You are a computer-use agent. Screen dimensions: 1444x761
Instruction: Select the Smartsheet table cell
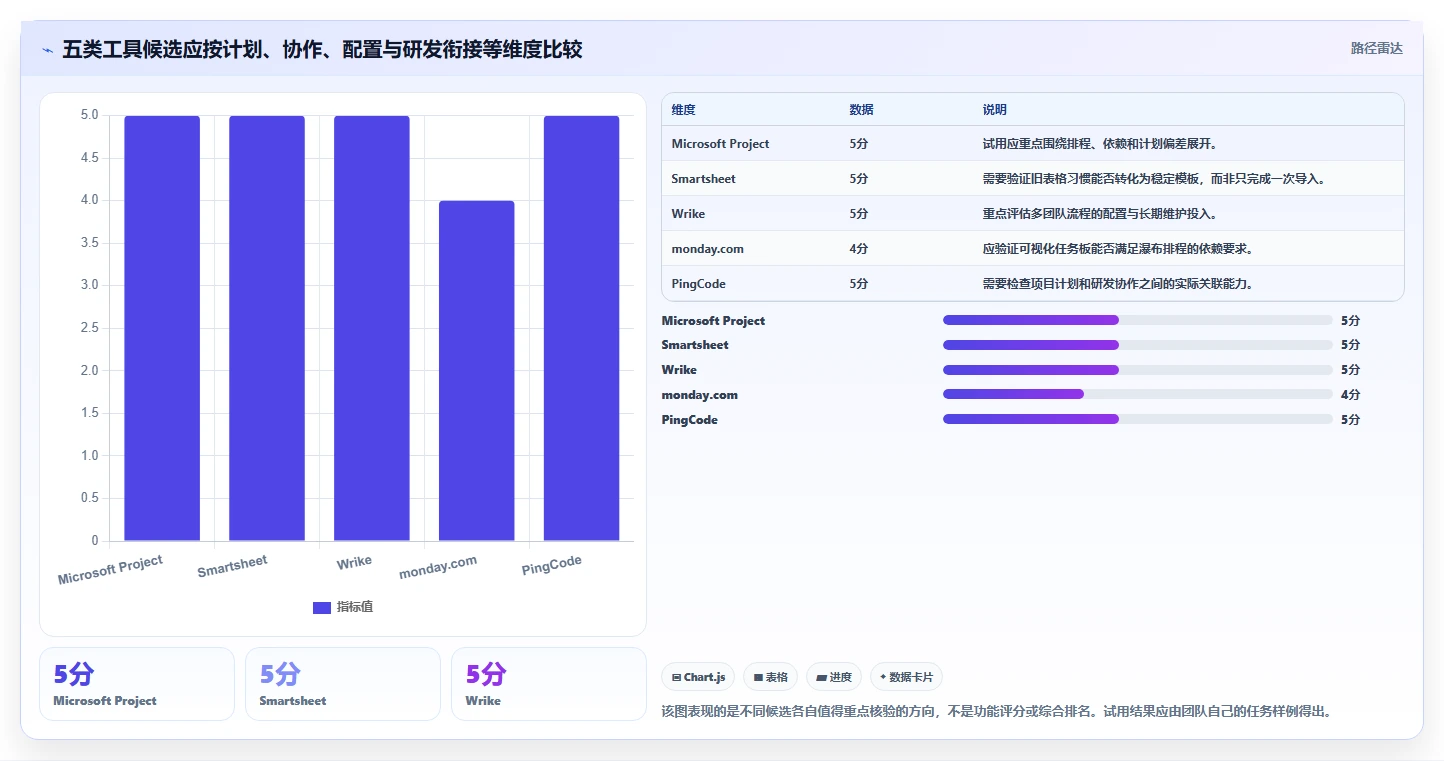tap(703, 179)
